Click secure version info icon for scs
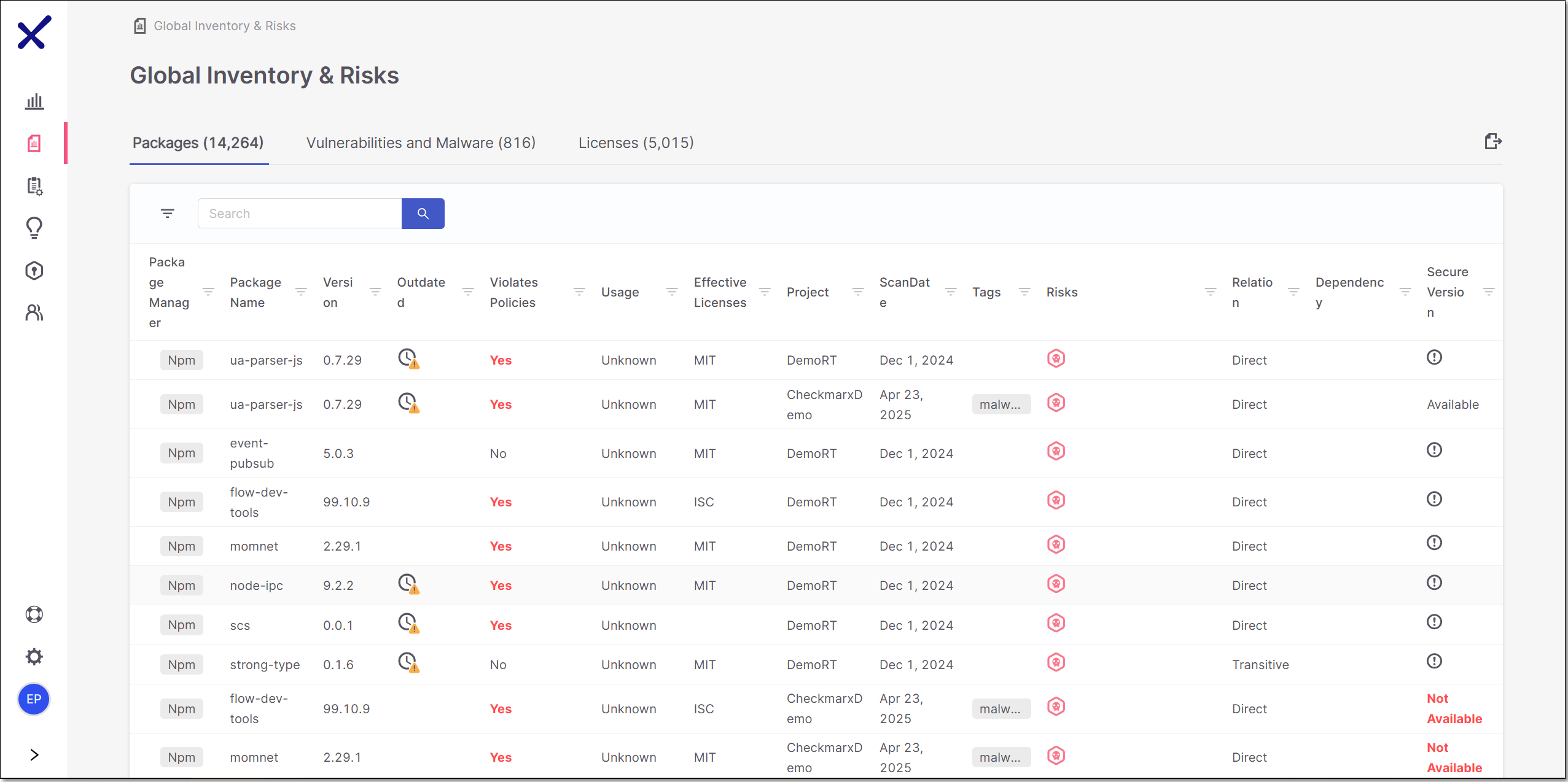Screen dimensions: 1568x782 click(1434, 622)
